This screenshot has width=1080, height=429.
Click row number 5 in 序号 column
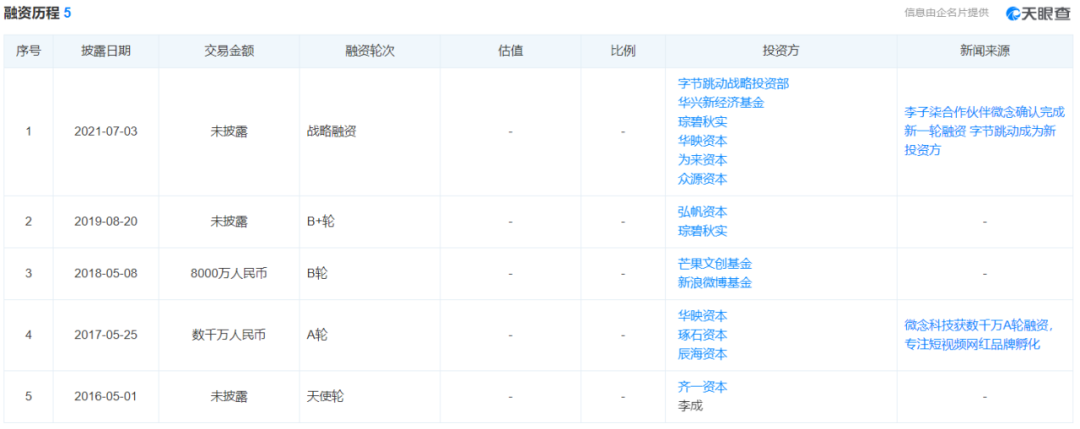(28, 397)
